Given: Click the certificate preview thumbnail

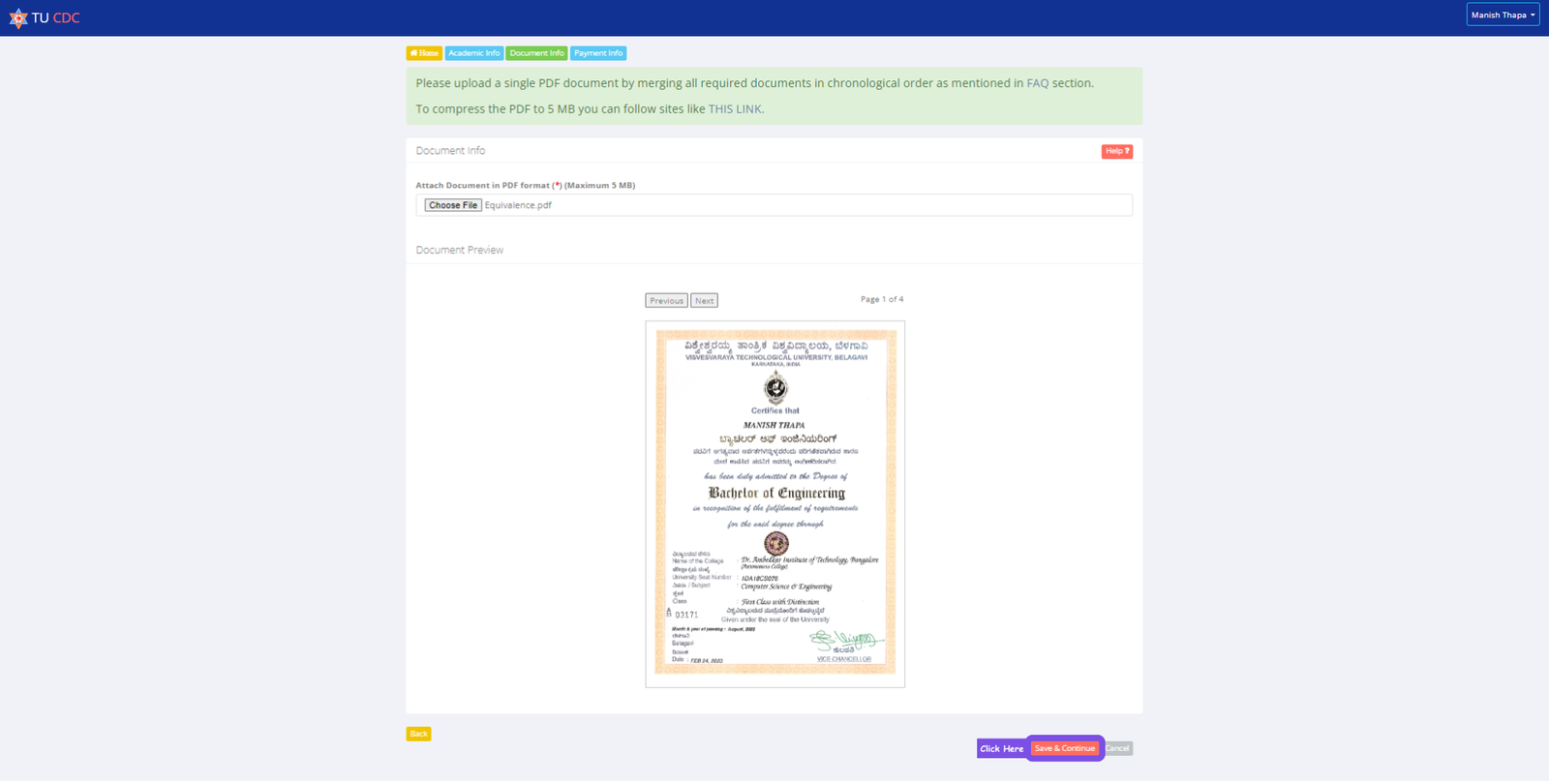Looking at the screenshot, I should pos(775,504).
